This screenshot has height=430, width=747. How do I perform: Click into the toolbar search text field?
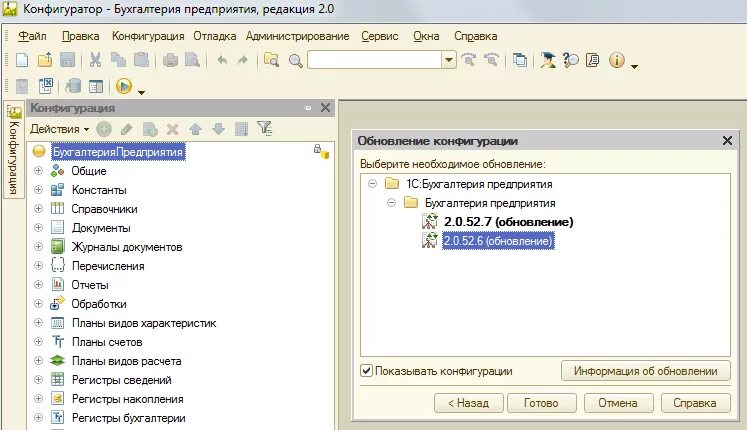[375, 60]
